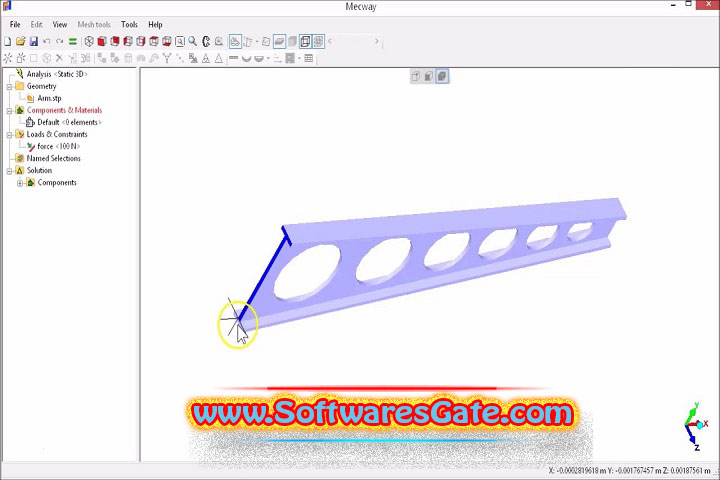Click the middle cube icon atop viewport
Image resolution: width=720 pixels, height=480 pixels.
tap(429, 76)
